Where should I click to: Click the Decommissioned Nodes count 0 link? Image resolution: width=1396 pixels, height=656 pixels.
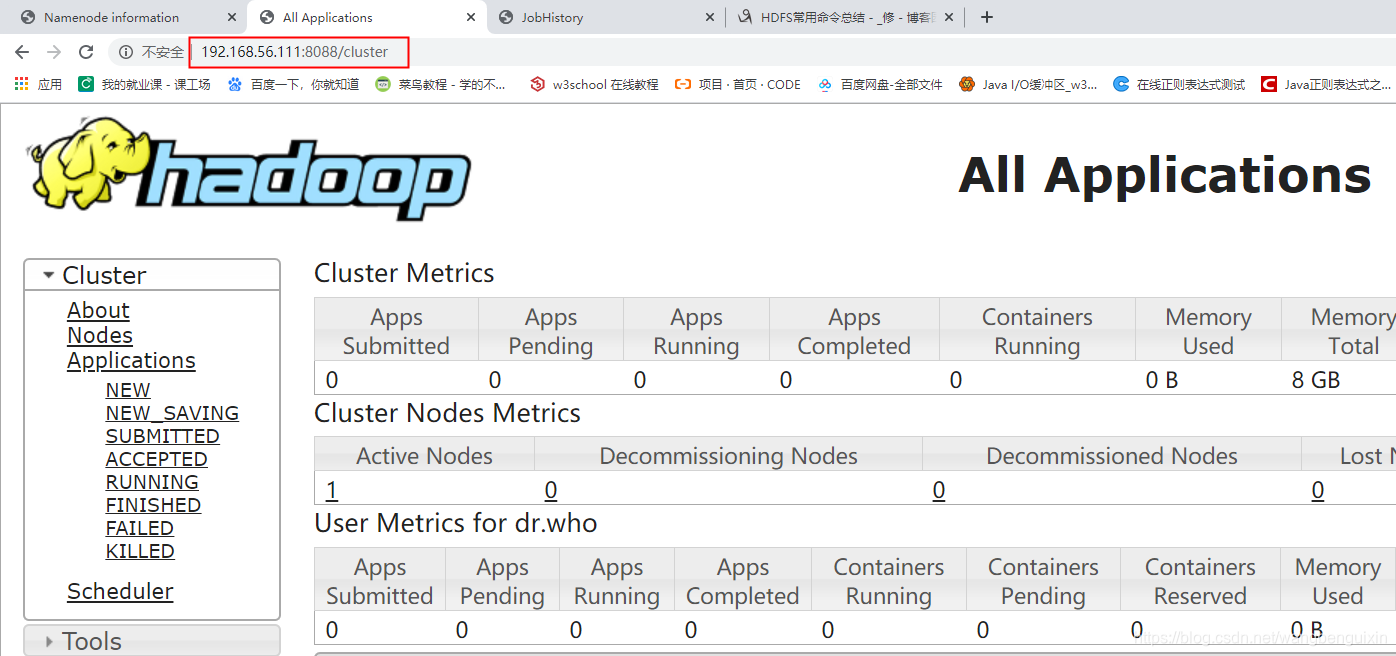click(x=939, y=490)
